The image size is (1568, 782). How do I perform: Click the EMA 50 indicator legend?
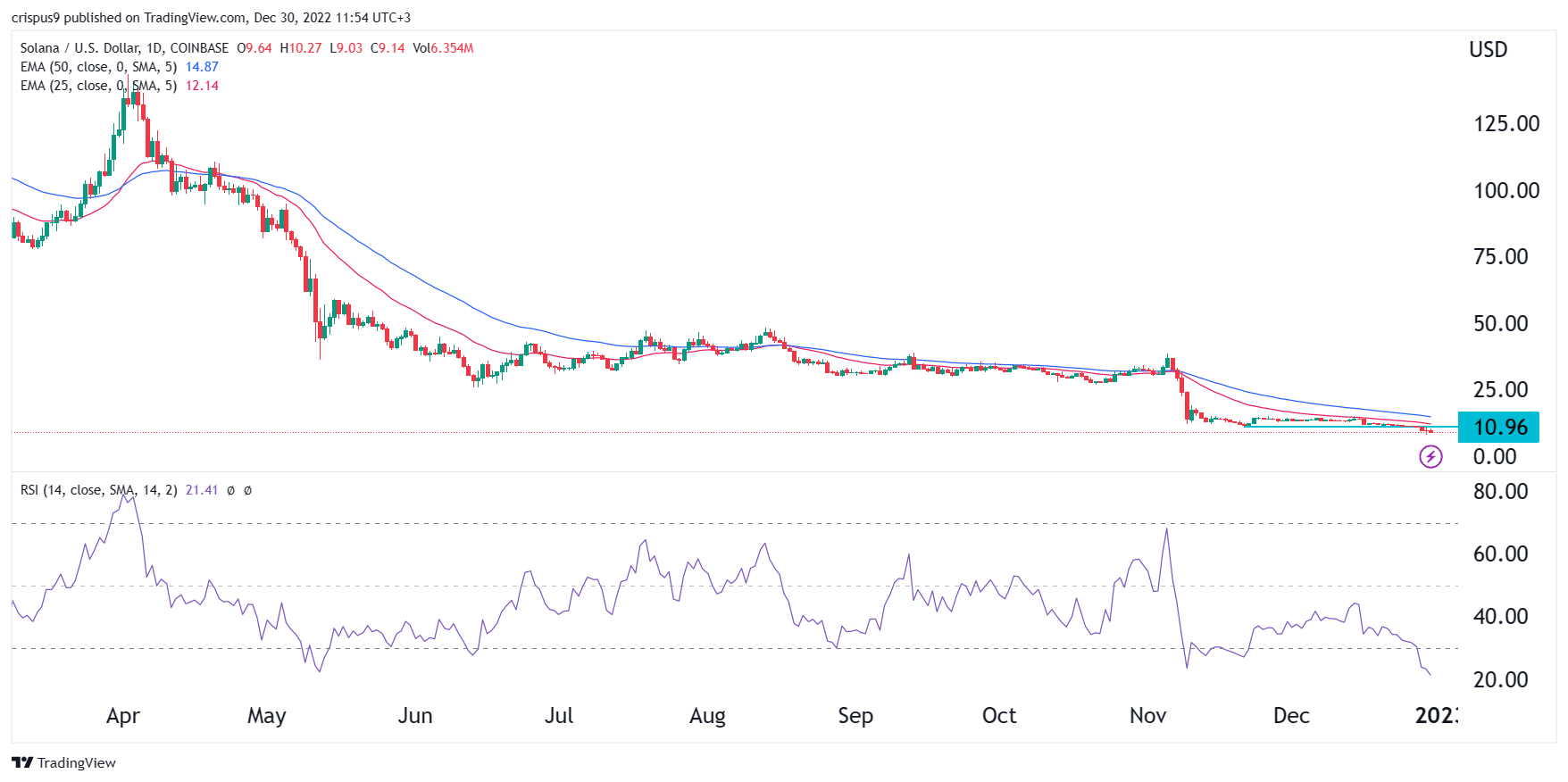coord(98,67)
